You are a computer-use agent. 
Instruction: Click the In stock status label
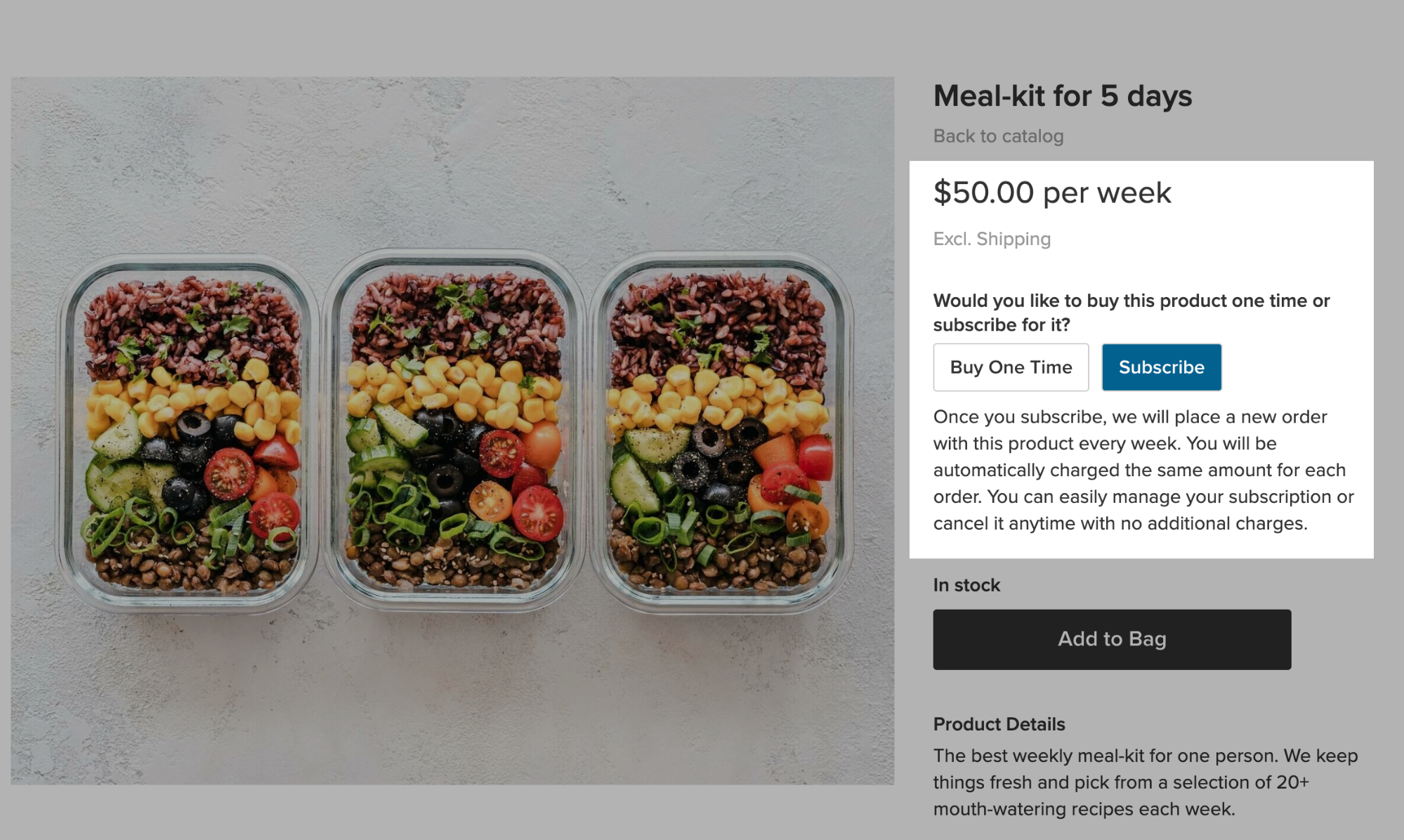966,584
